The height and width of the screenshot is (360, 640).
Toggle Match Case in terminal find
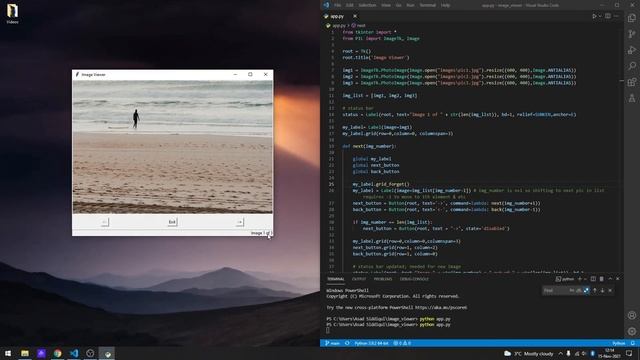pyautogui.click(x=571, y=290)
